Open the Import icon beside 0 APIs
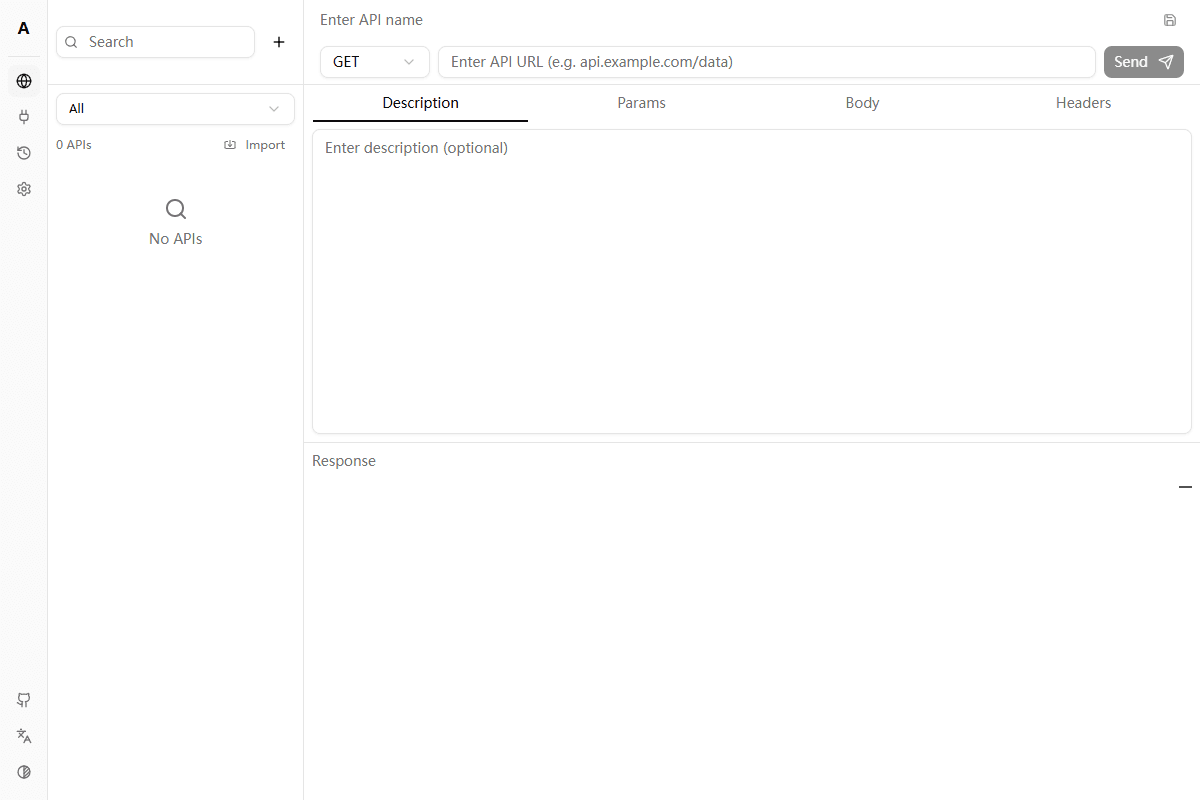The image size is (1200, 800). (x=230, y=144)
